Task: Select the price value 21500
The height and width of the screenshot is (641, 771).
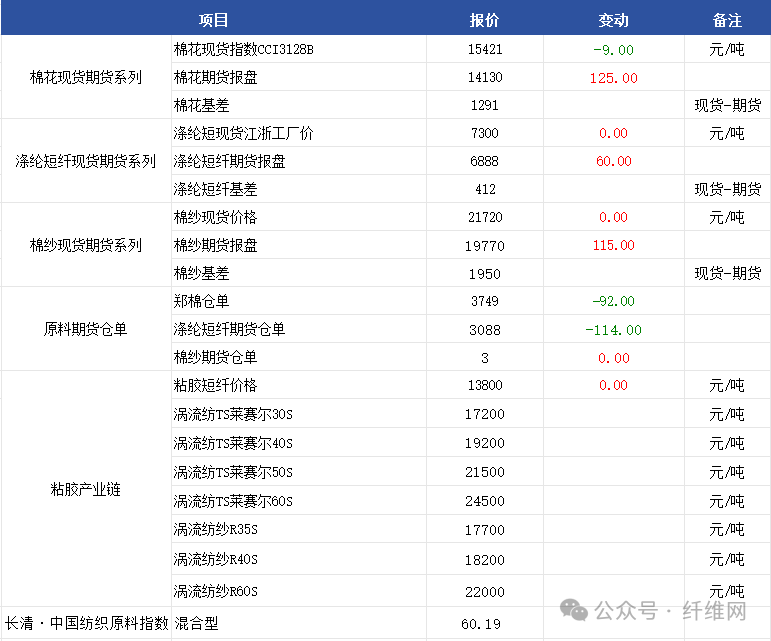Action: 485,472
